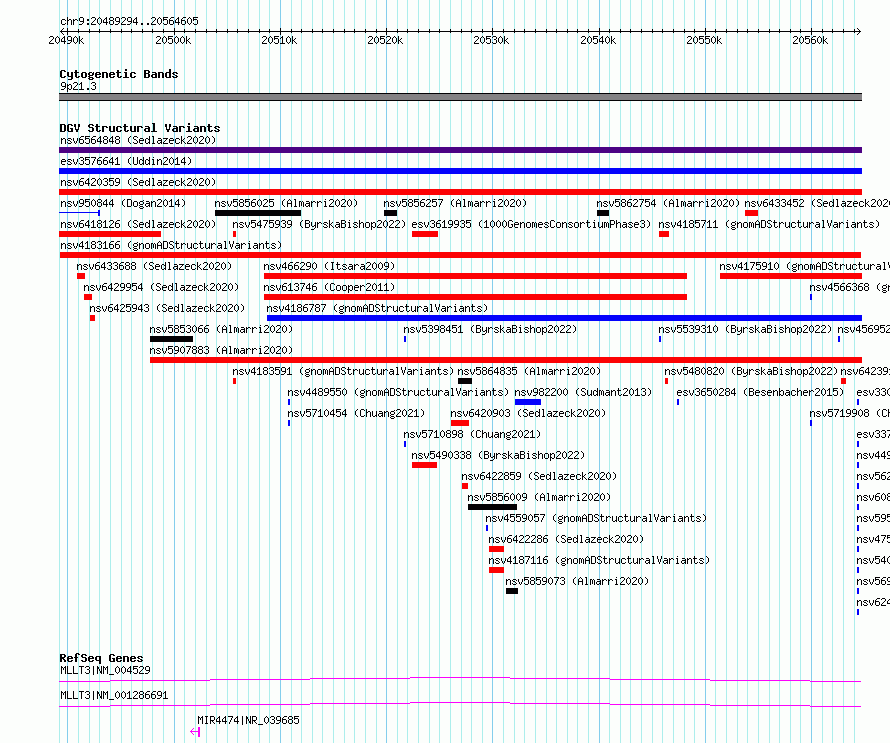Select esv3650284 (Besenbacher2015) label
This screenshot has width=890, height=743.
pos(760,392)
